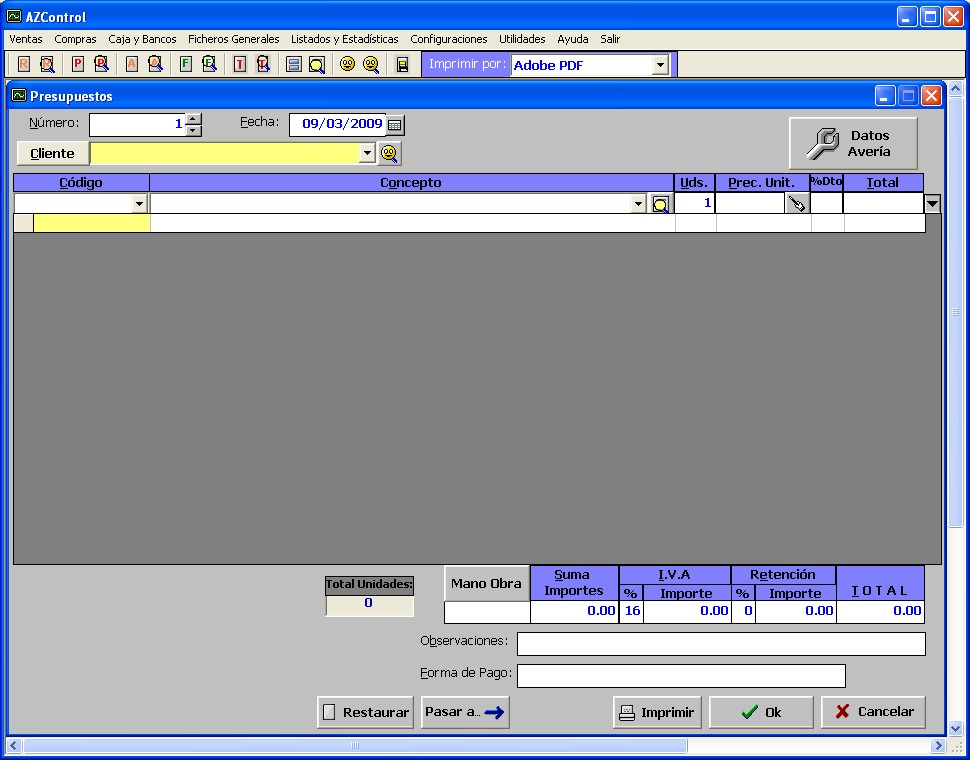Click the A search (magnifier) toolbar icon
970x760 pixels.
click(155, 64)
